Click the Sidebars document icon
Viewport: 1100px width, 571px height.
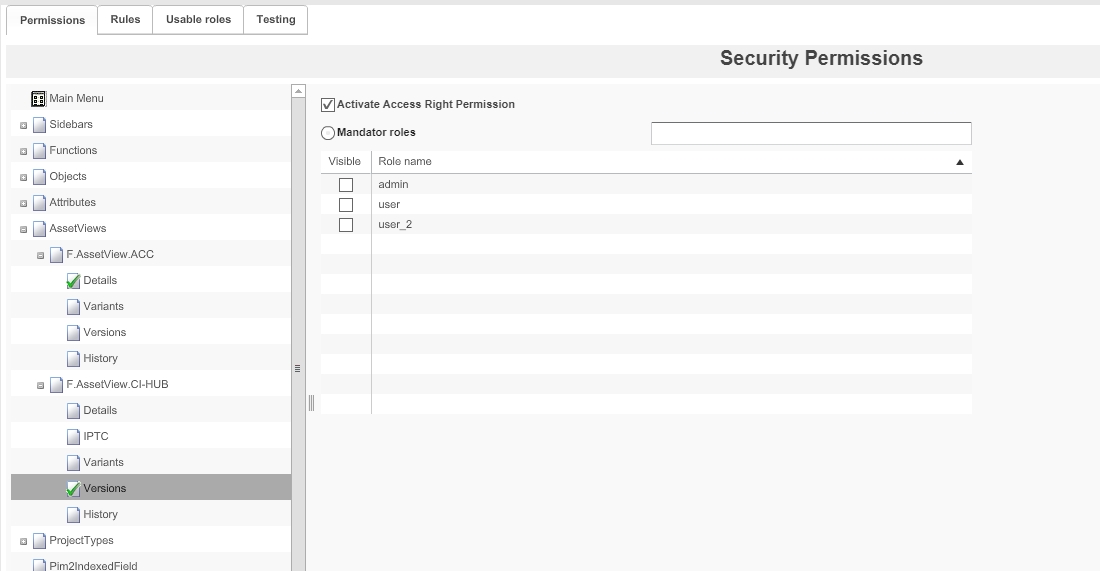[39, 125]
